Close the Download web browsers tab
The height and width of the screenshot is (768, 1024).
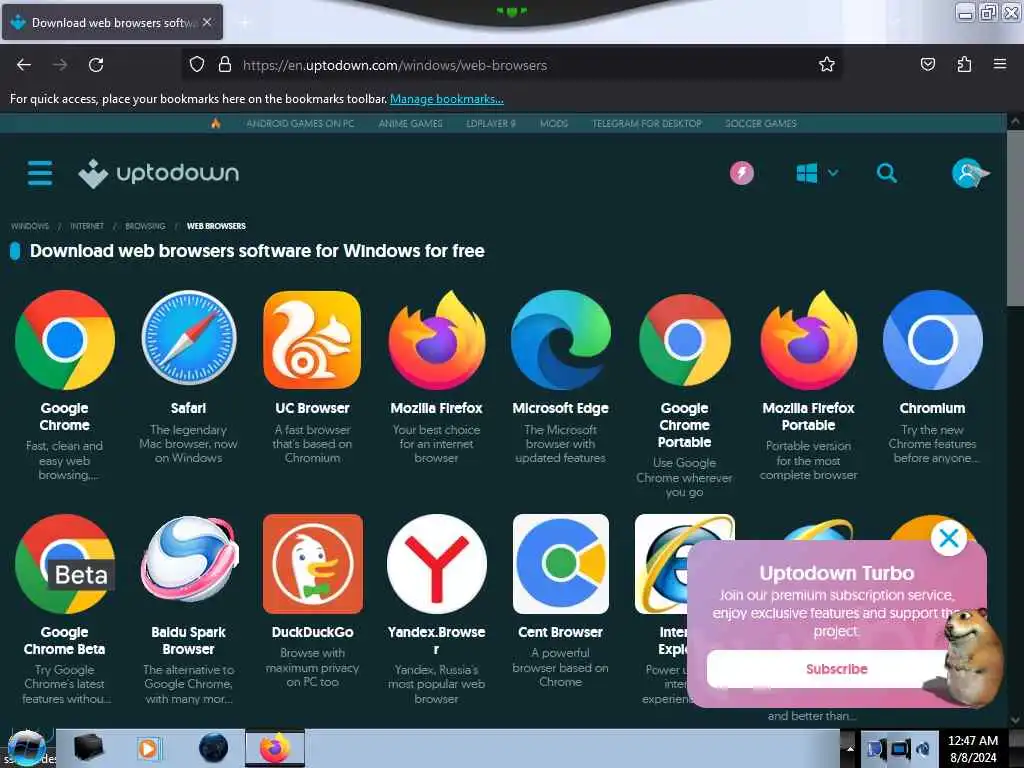tap(206, 22)
